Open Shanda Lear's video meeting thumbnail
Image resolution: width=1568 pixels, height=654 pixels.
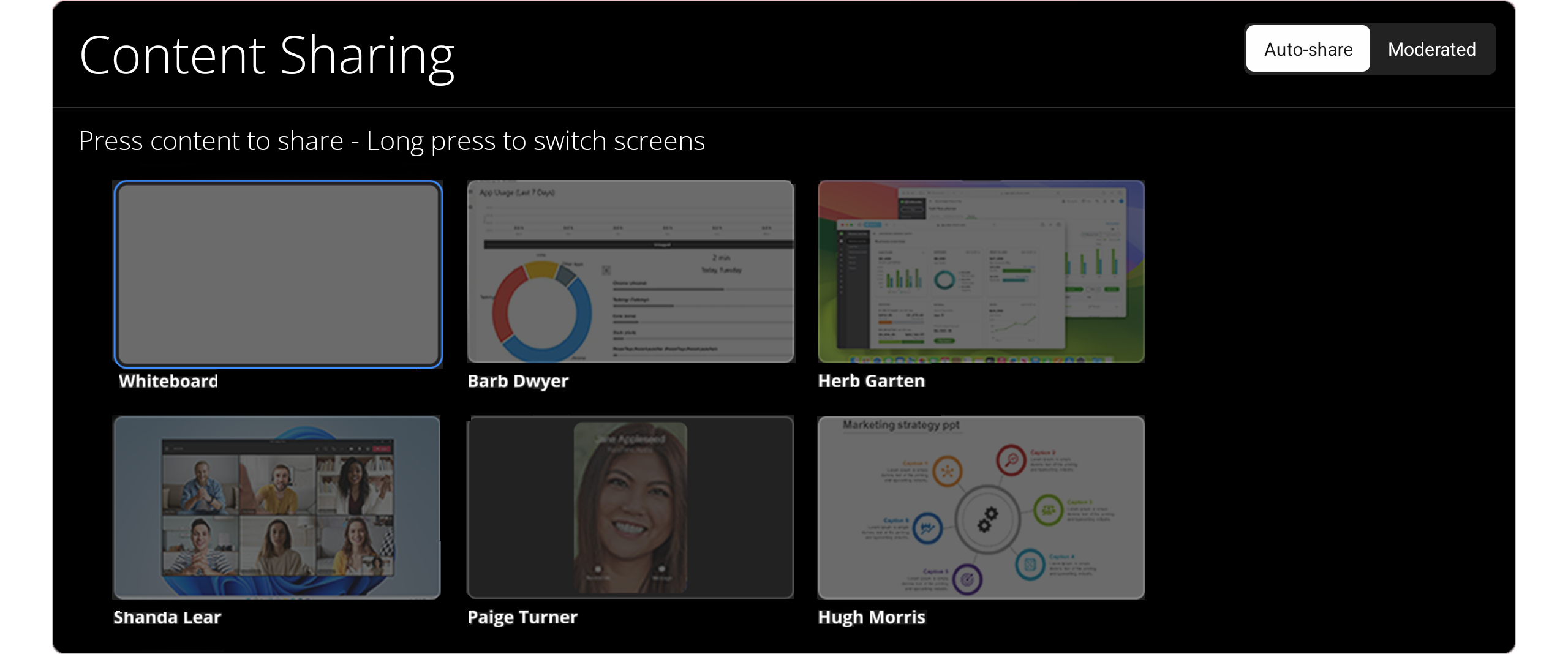(276, 507)
